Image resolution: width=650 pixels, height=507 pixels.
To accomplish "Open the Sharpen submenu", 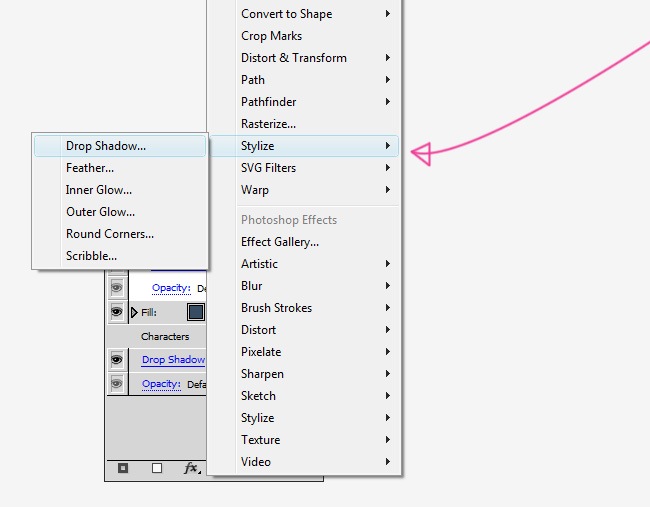I will [304, 374].
